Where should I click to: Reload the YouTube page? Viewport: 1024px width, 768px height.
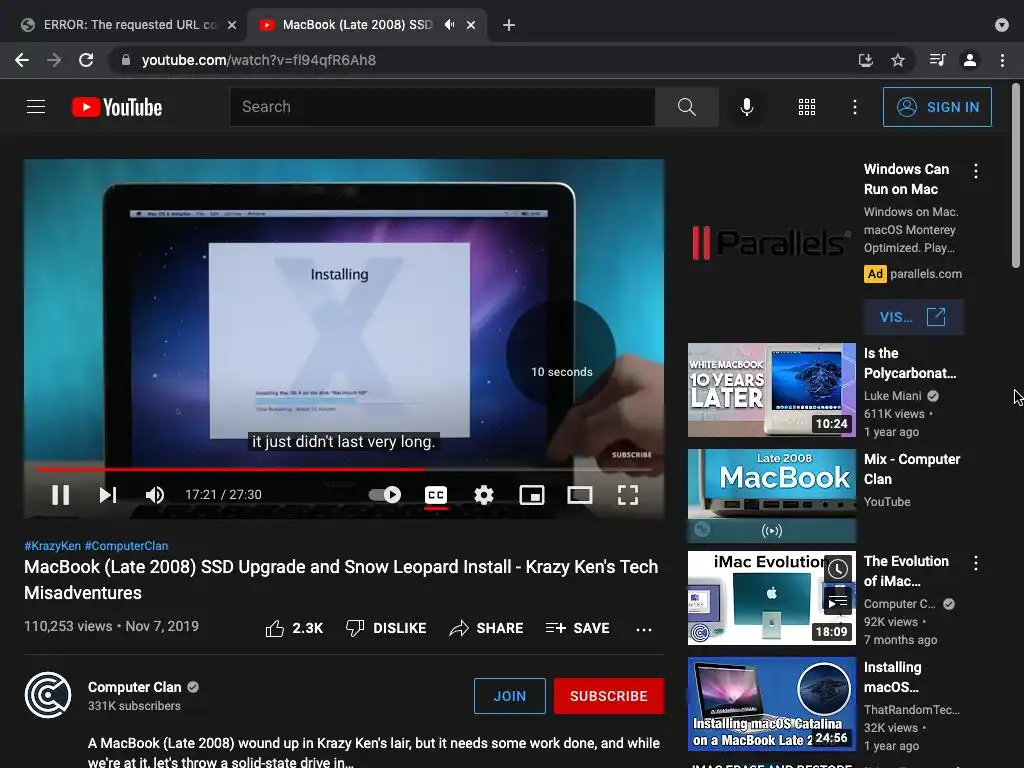(x=86, y=60)
